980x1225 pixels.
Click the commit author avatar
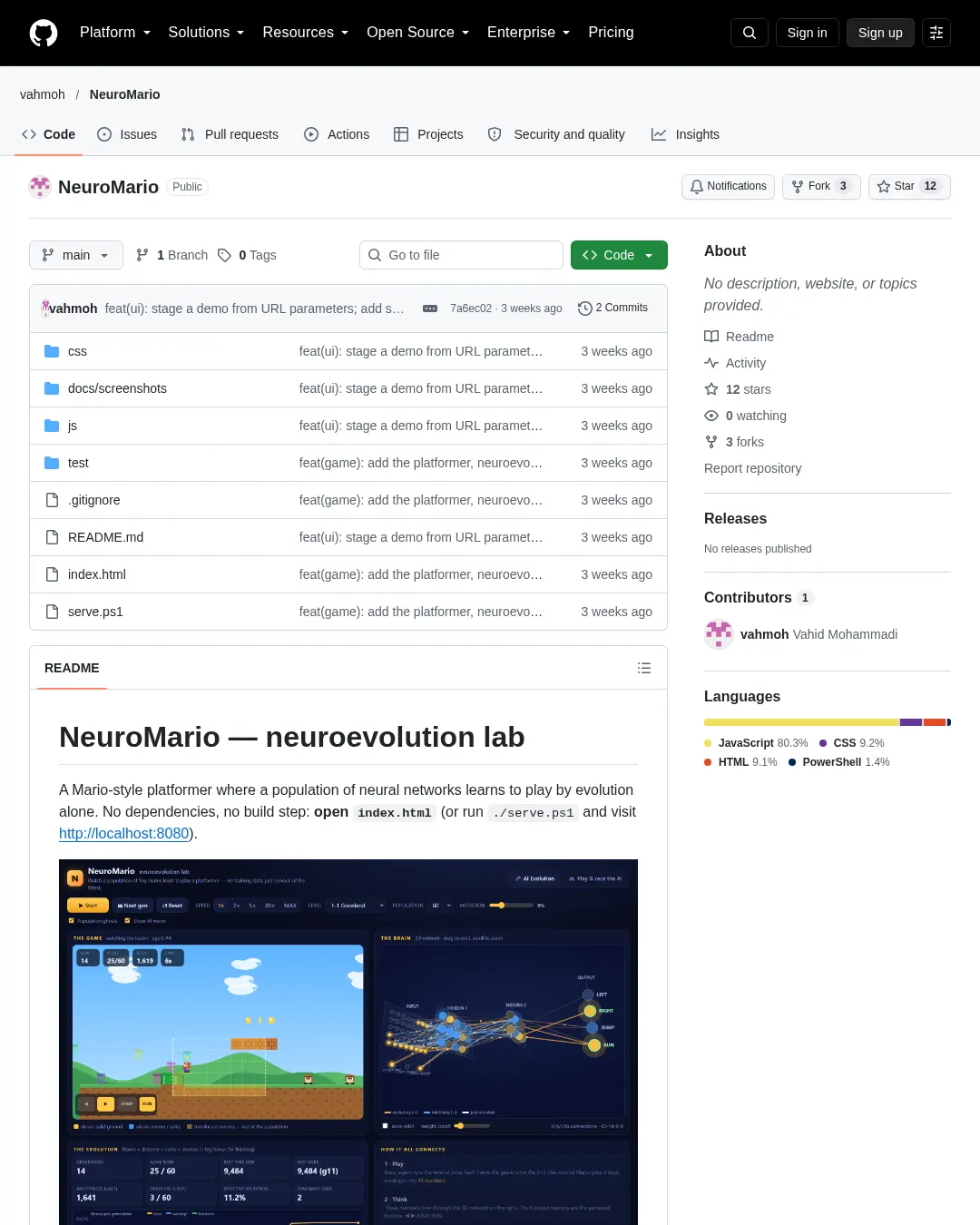pyautogui.click(x=44, y=309)
